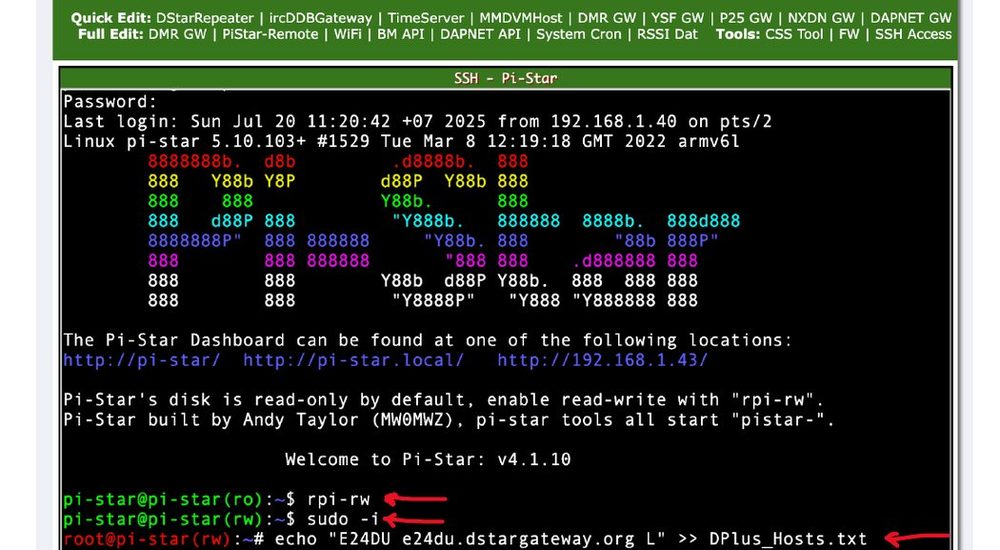The image size is (1000, 550).
Task: Click DPlus_Hosts.txt filename in terminal
Action: point(788,539)
